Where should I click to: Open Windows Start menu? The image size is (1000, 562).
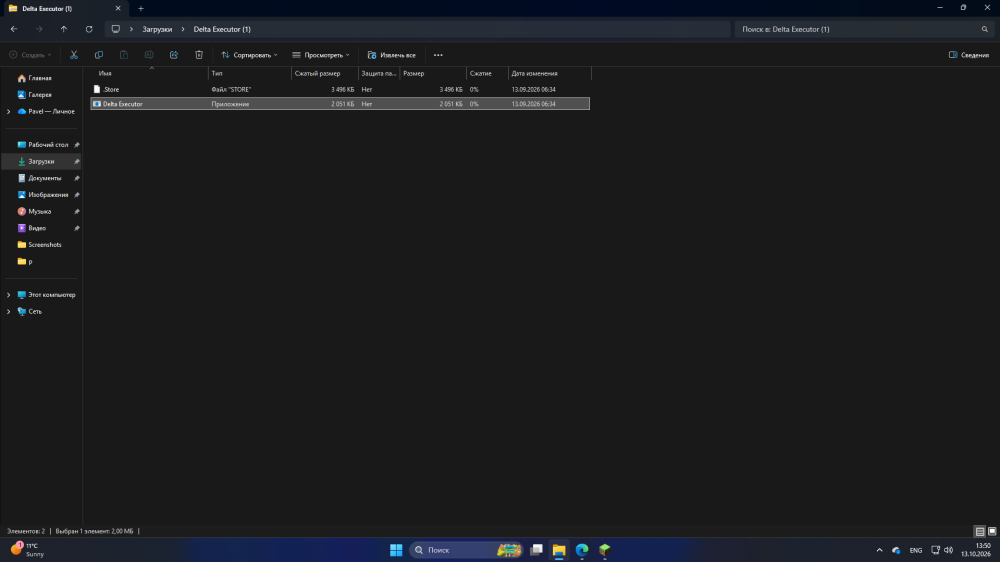396,550
